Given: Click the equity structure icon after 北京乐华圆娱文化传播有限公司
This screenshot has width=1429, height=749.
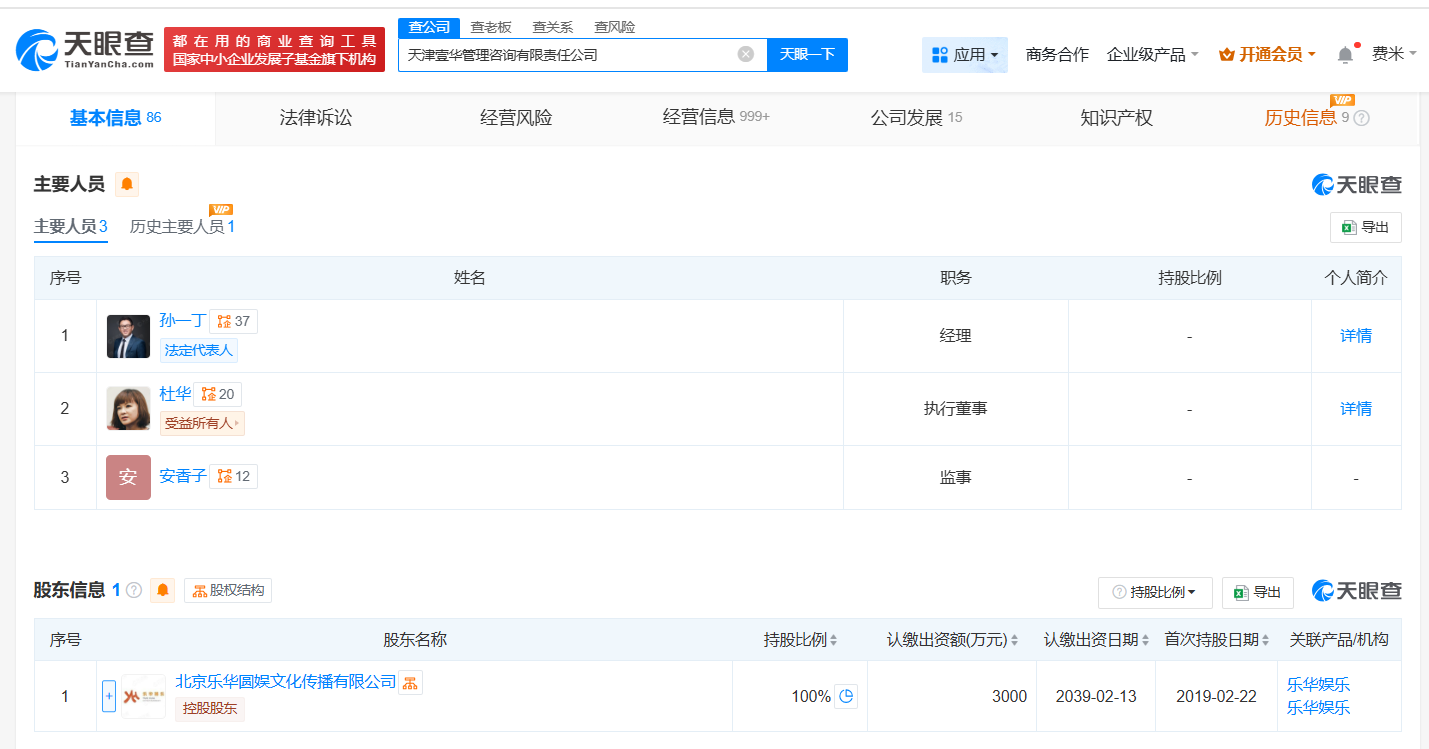Looking at the screenshot, I should 411,682.
